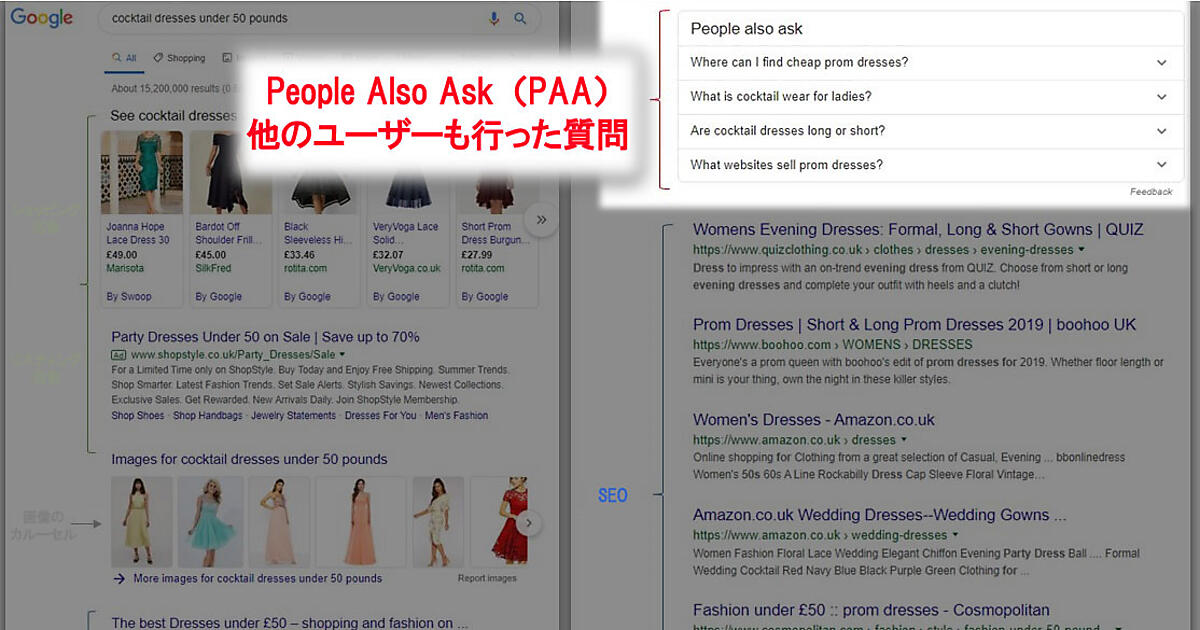Open the mint green dress image thumbnail
The image size is (1200, 630).
pyautogui.click(x=210, y=522)
